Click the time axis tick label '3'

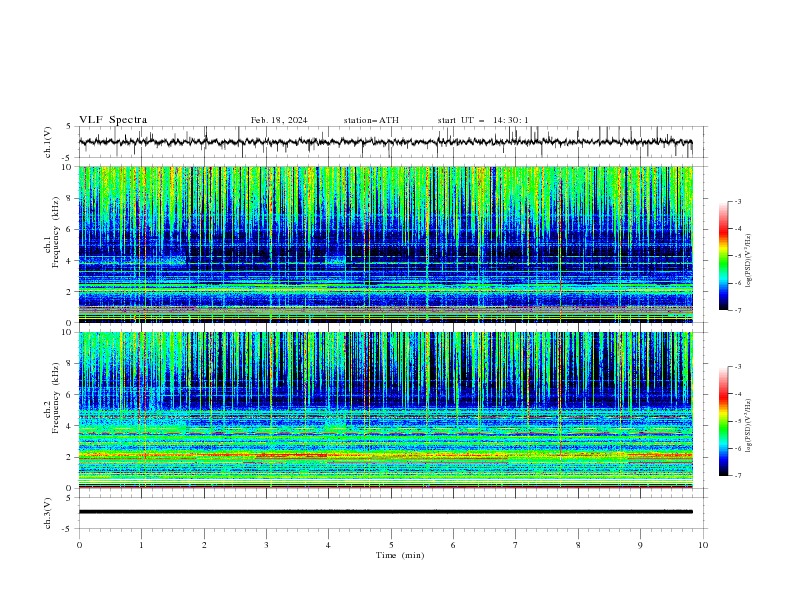(x=266, y=545)
